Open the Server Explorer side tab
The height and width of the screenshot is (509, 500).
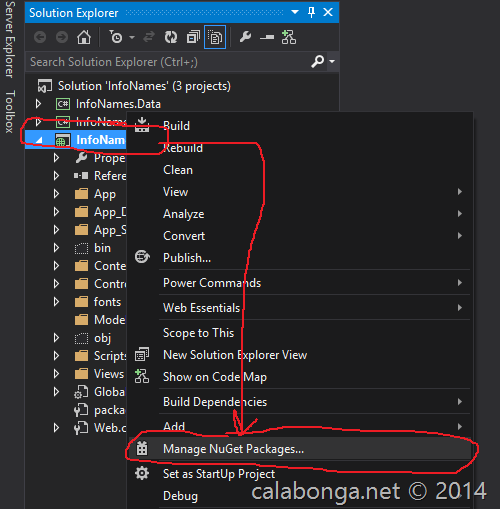pos(10,39)
